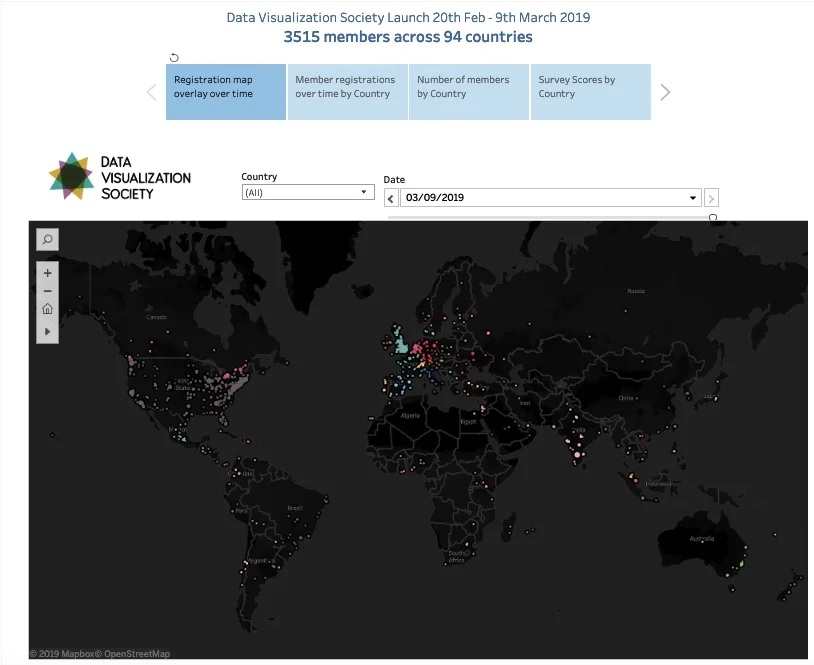Zoom in on the map with plus icon
The height and width of the screenshot is (665, 814).
pos(46,271)
